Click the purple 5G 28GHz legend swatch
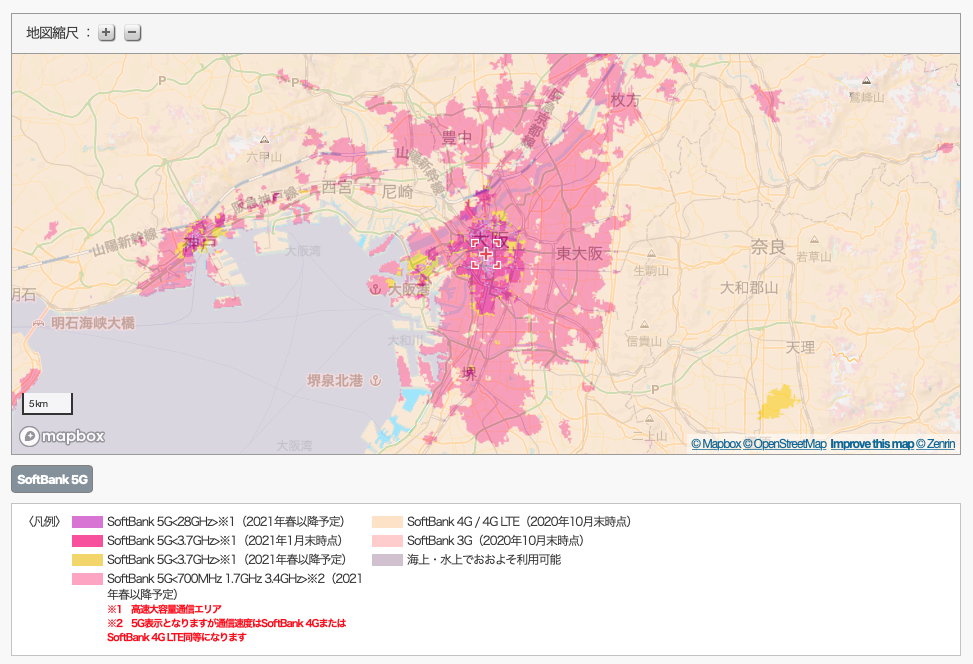The height and width of the screenshot is (664, 973). click(x=87, y=522)
